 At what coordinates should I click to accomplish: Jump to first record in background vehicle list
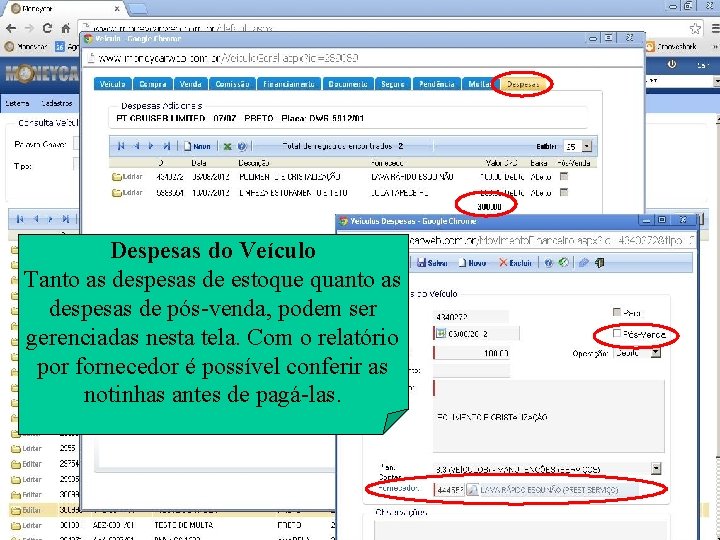[x=19, y=219]
